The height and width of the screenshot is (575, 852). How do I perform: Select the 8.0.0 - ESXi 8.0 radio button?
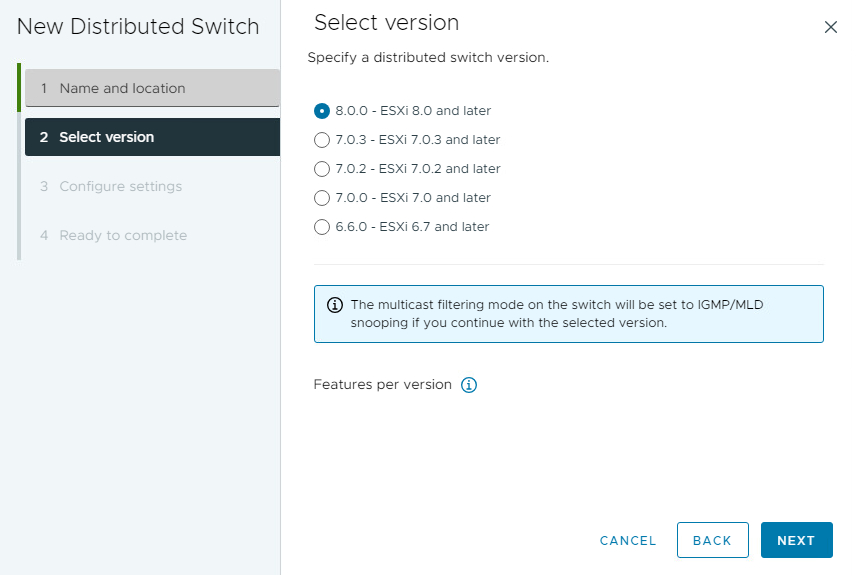point(322,111)
